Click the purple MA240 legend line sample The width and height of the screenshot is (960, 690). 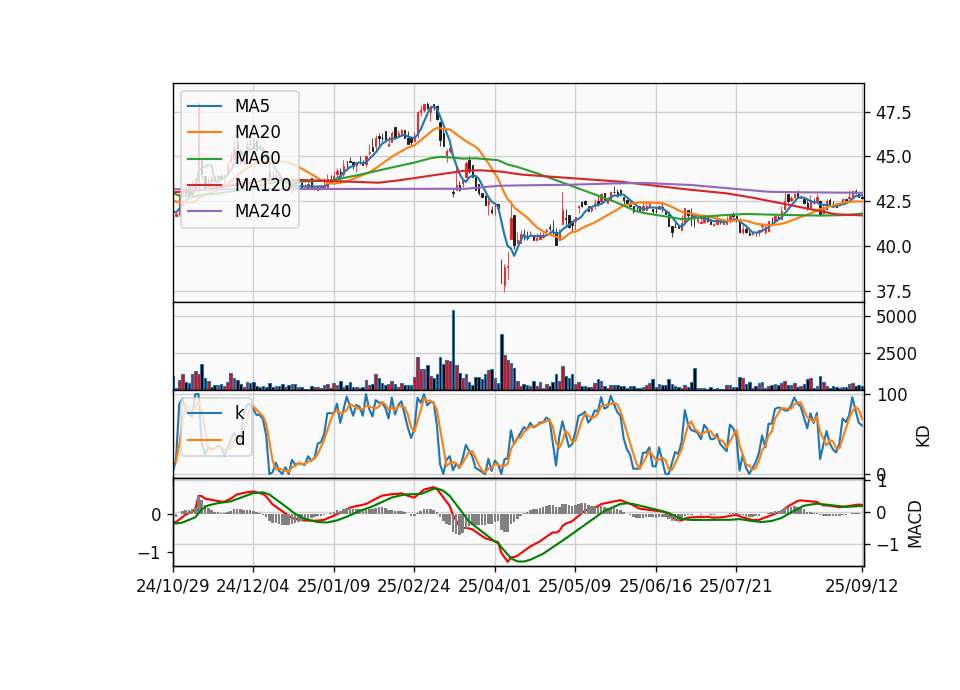[204, 211]
